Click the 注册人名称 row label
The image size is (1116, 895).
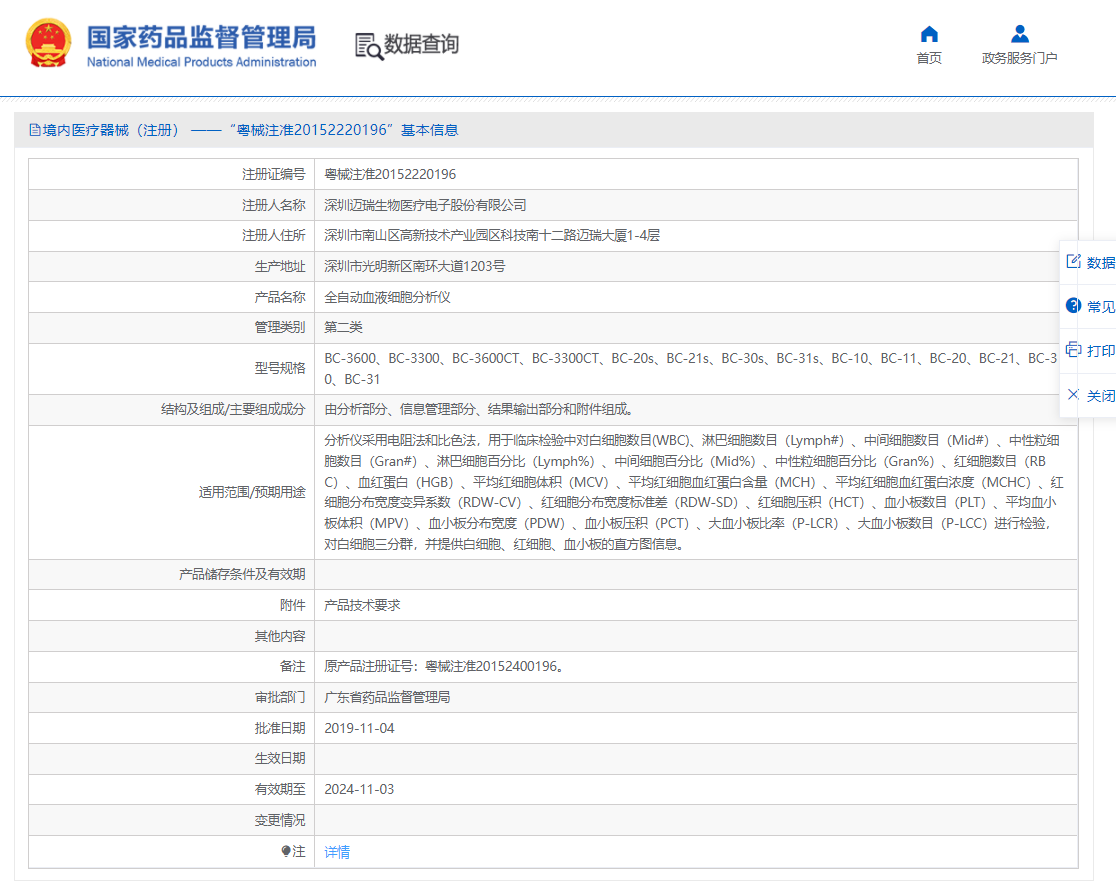pos(273,205)
